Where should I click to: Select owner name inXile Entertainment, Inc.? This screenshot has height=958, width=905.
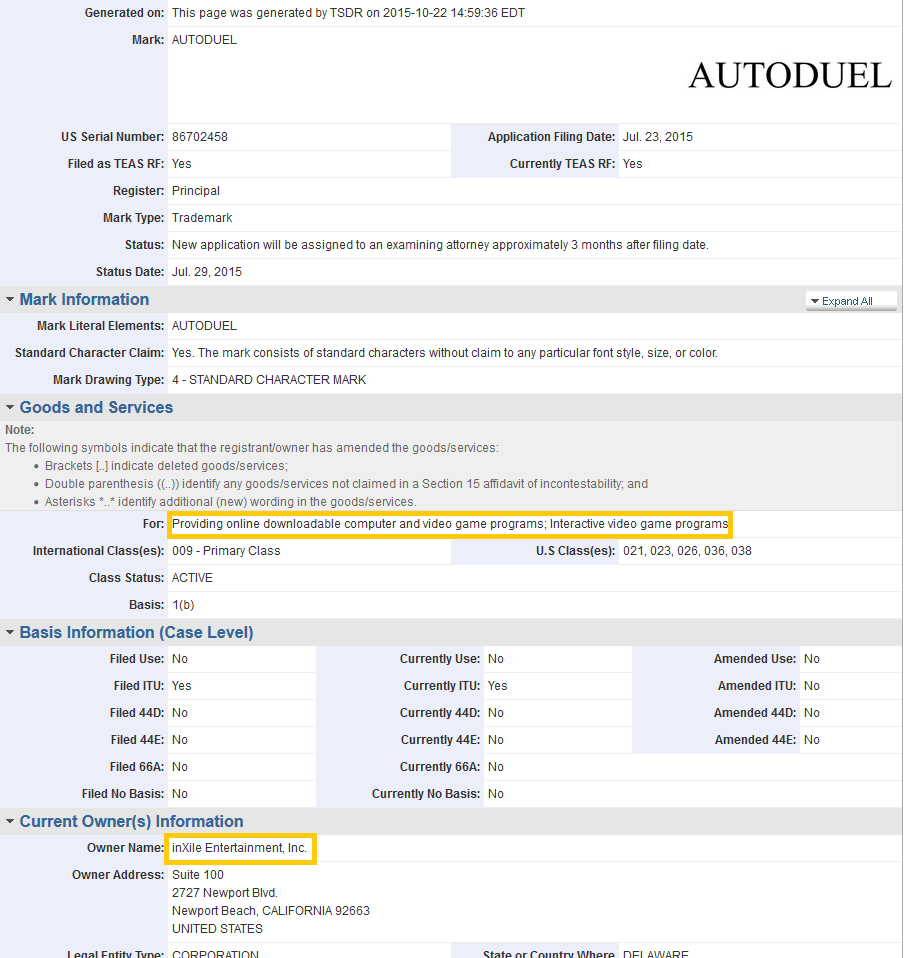pos(239,848)
